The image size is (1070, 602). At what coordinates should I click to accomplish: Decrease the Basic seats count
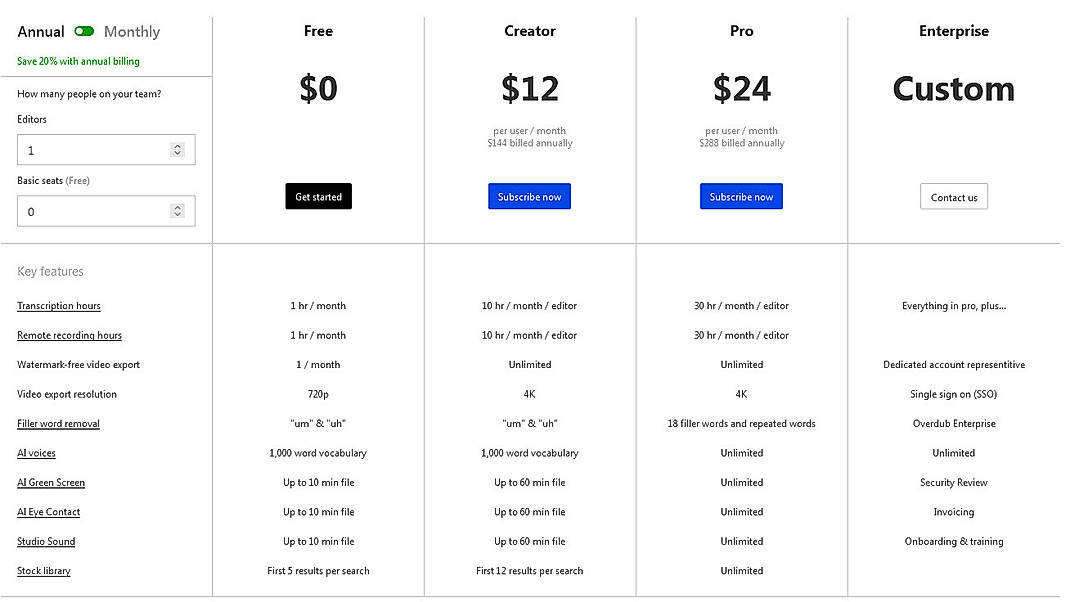coord(177,215)
